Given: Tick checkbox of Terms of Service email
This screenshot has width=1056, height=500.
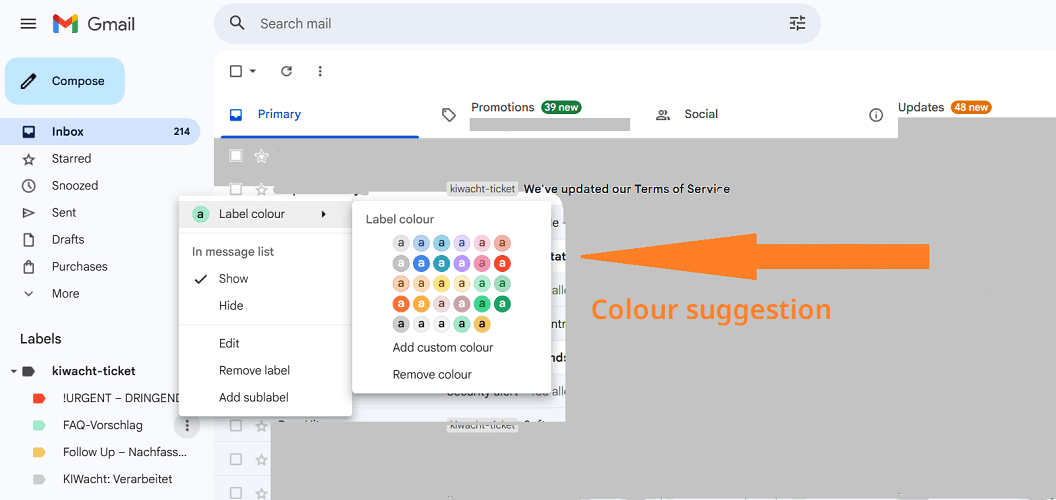Looking at the screenshot, I should (236, 189).
